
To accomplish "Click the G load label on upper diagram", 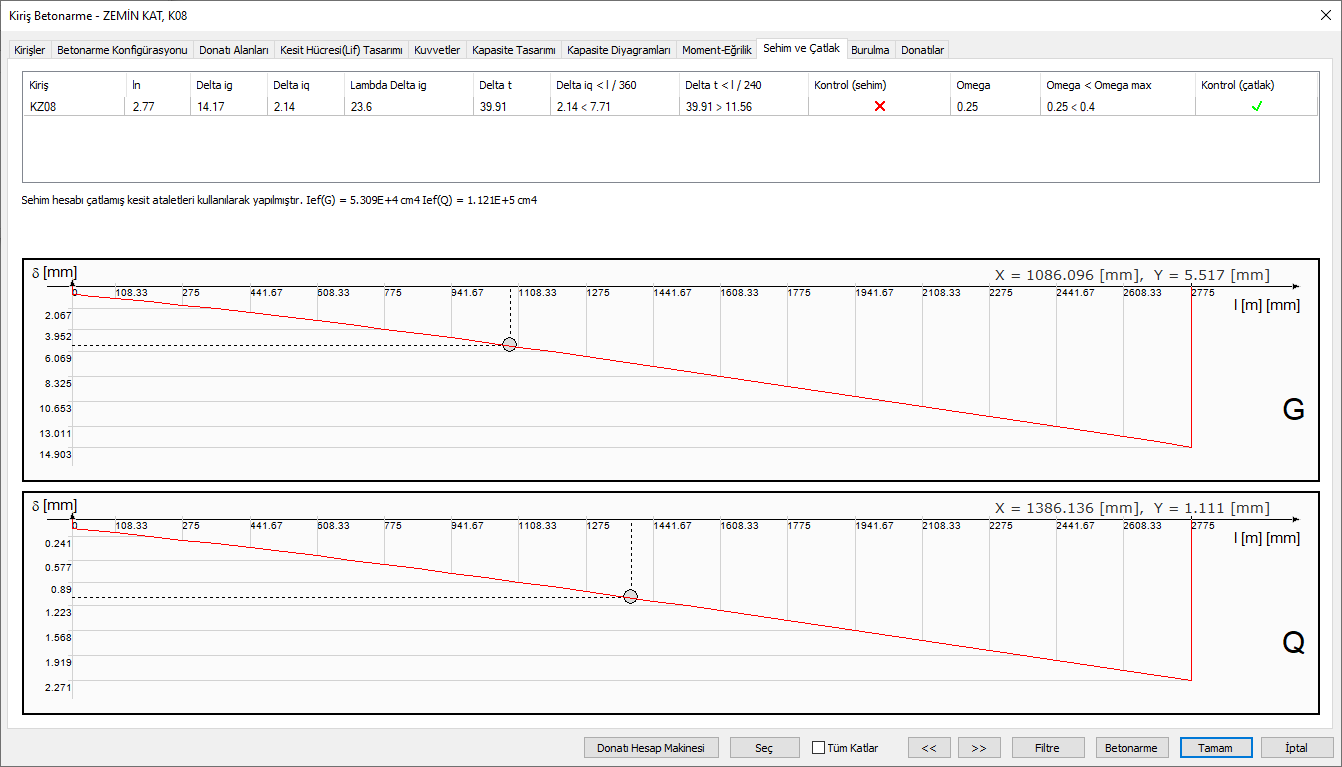I will click(1293, 410).
